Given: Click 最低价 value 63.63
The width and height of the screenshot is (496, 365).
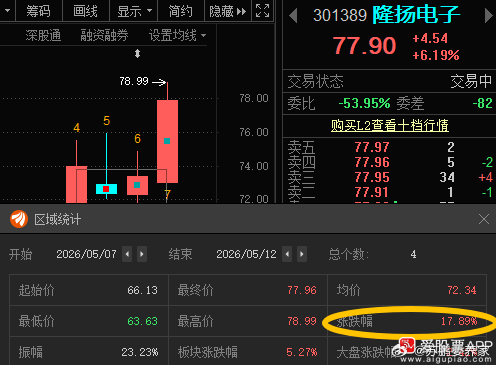Looking at the screenshot, I should (x=142, y=321).
